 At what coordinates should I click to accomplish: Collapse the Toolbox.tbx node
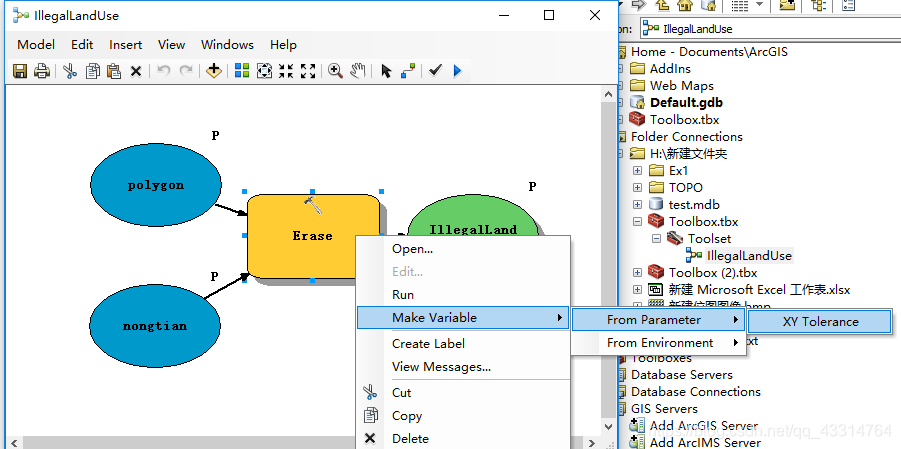637,221
